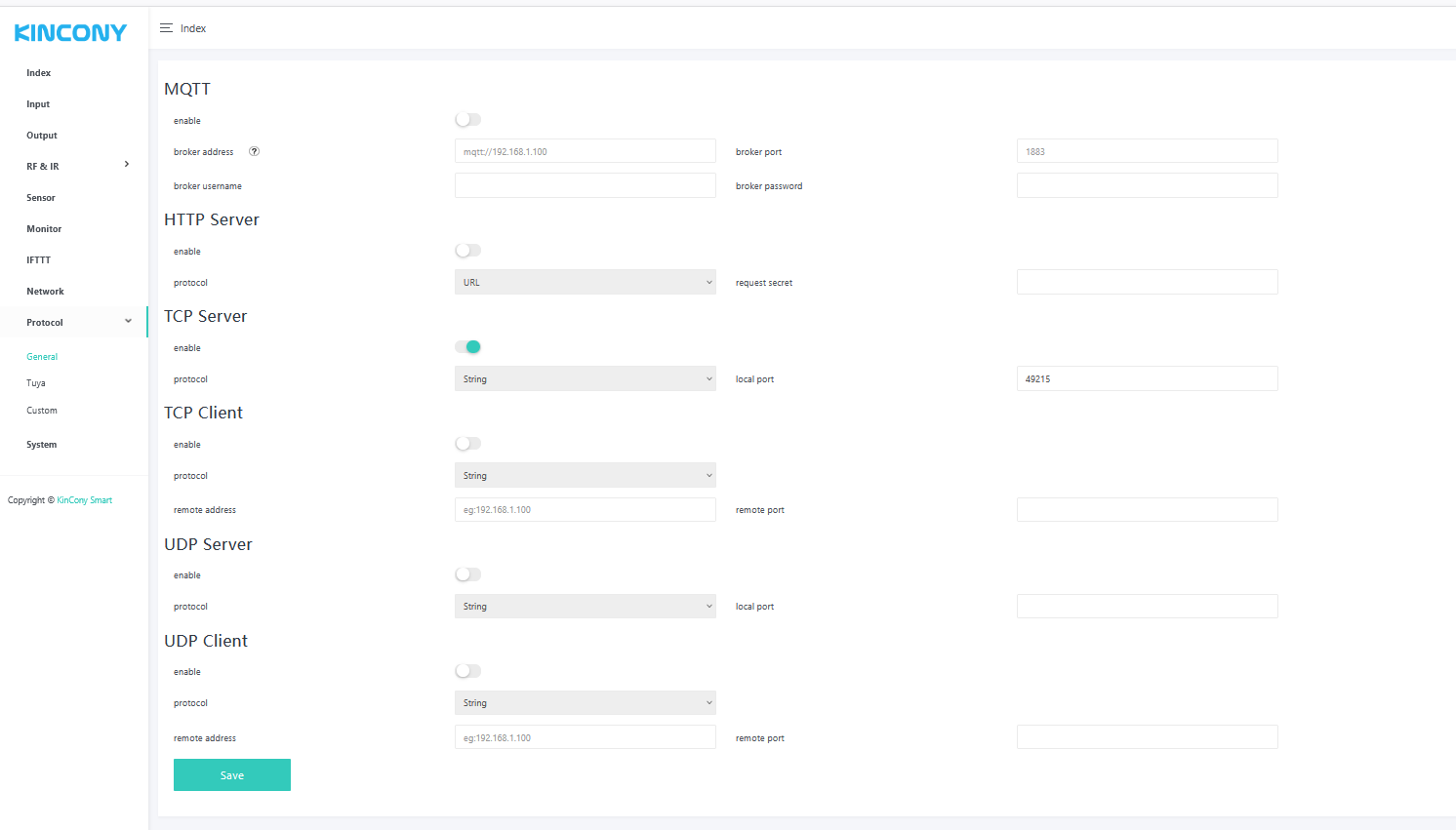Go to the Sensor page

click(x=41, y=198)
